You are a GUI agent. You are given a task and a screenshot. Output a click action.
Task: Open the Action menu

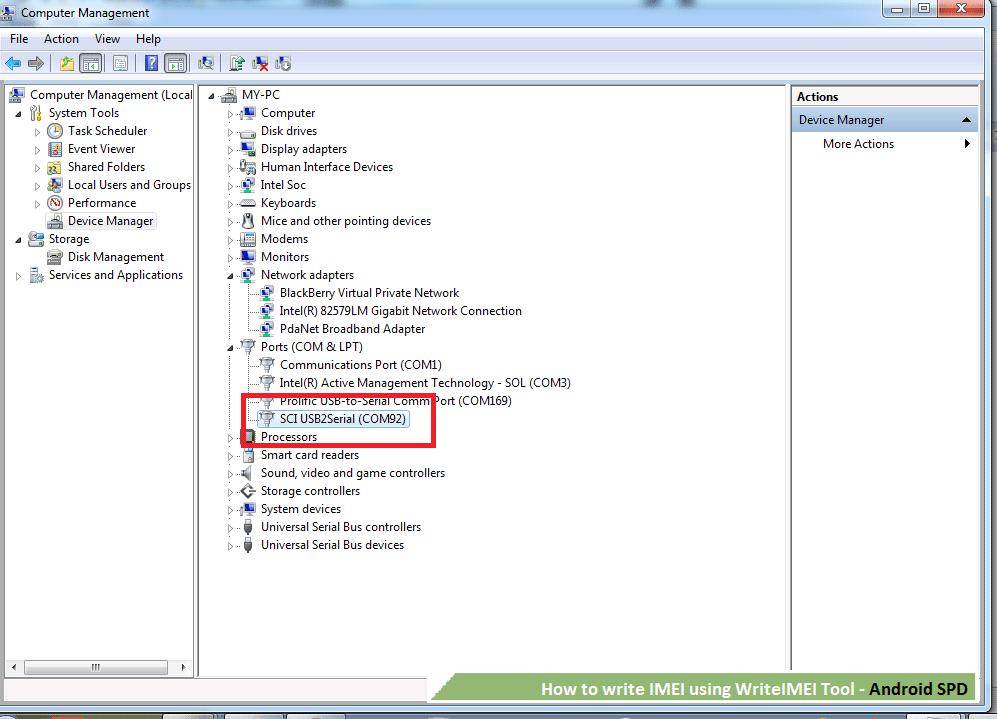pyautogui.click(x=61, y=39)
